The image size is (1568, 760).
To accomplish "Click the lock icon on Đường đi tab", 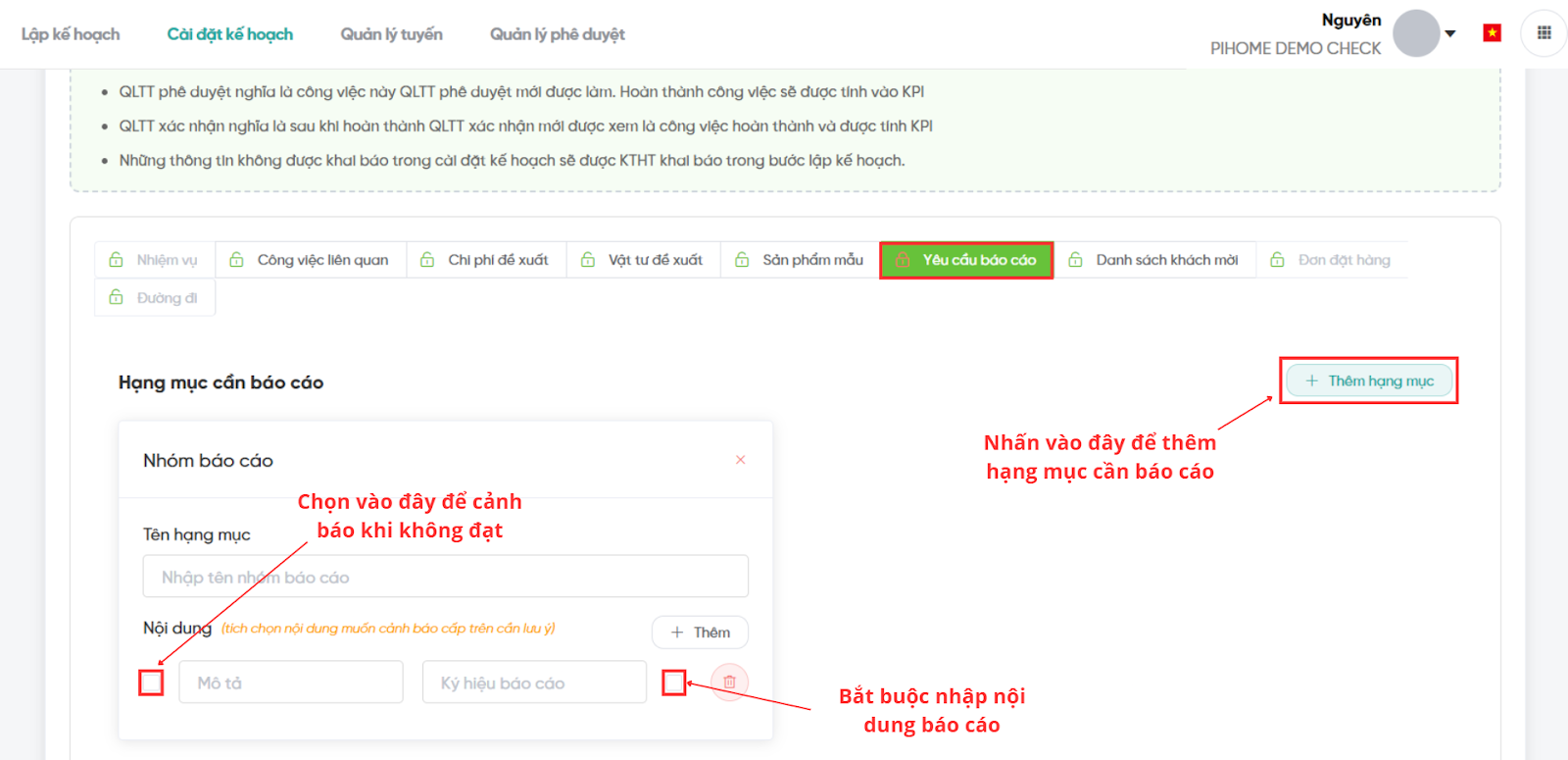I will tap(117, 297).
